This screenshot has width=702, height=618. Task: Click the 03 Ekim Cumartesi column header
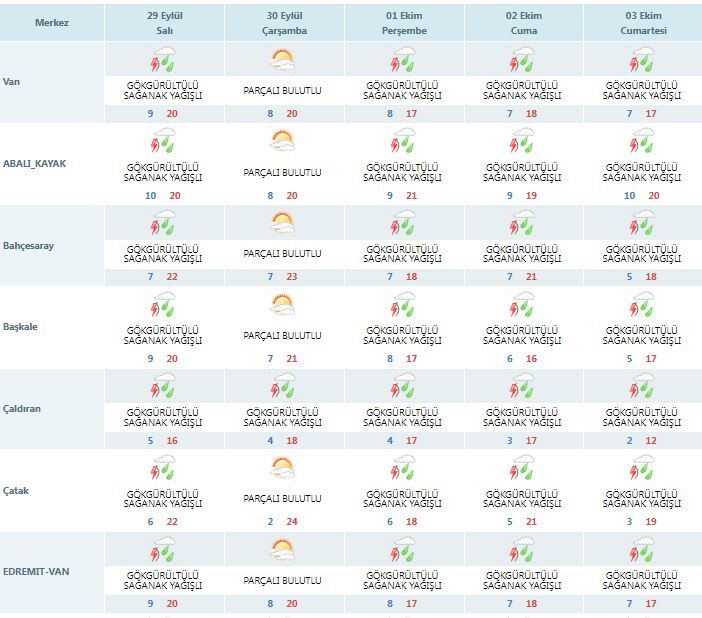tap(643, 23)
